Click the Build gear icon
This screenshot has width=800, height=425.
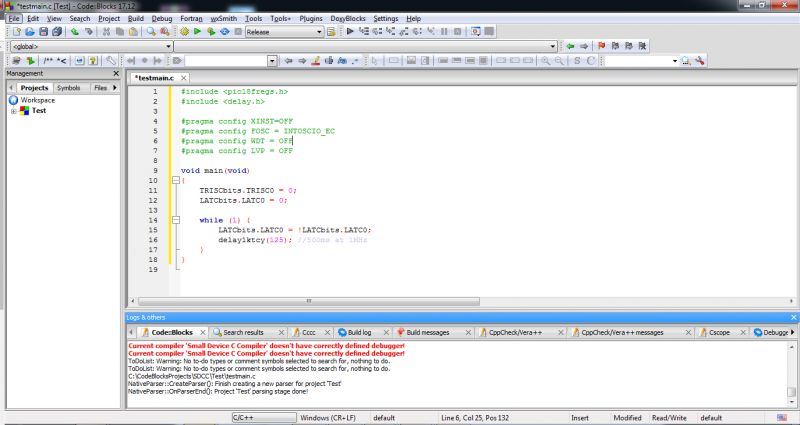[x=185, y=32]
